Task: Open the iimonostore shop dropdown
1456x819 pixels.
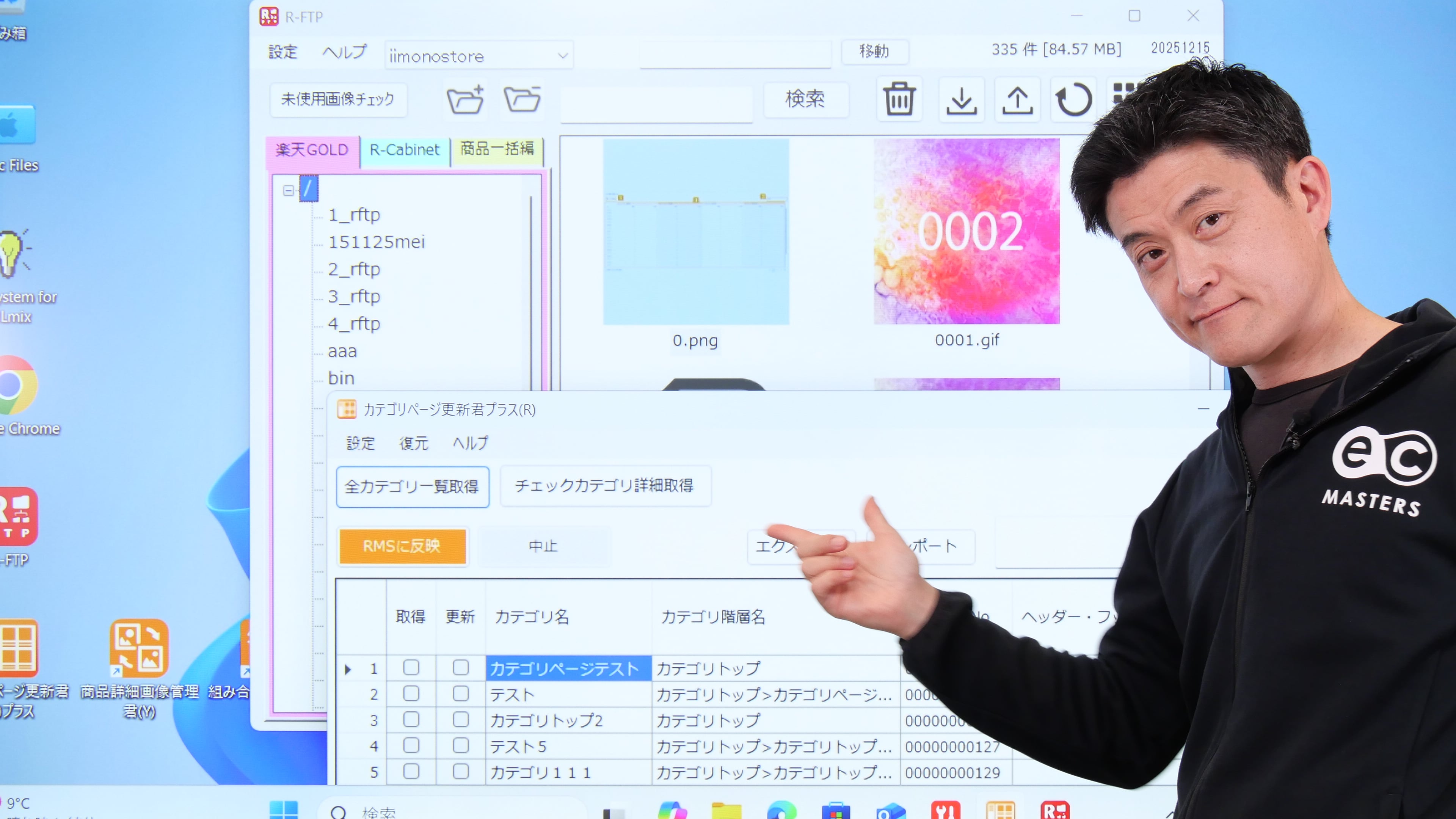Action: pyautogui.click(x=562, y=56)
